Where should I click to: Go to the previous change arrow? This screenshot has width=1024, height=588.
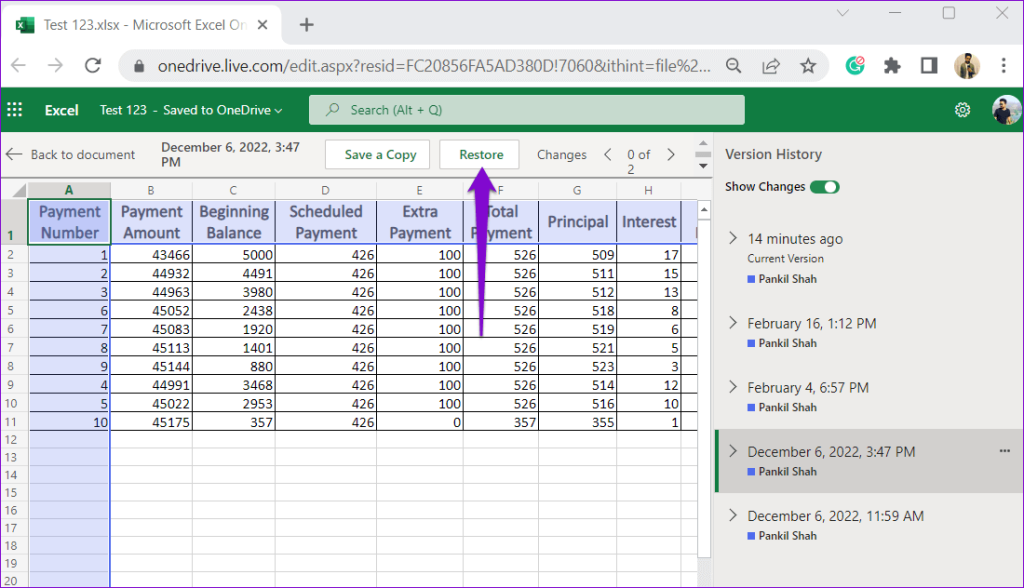point(607,154)
